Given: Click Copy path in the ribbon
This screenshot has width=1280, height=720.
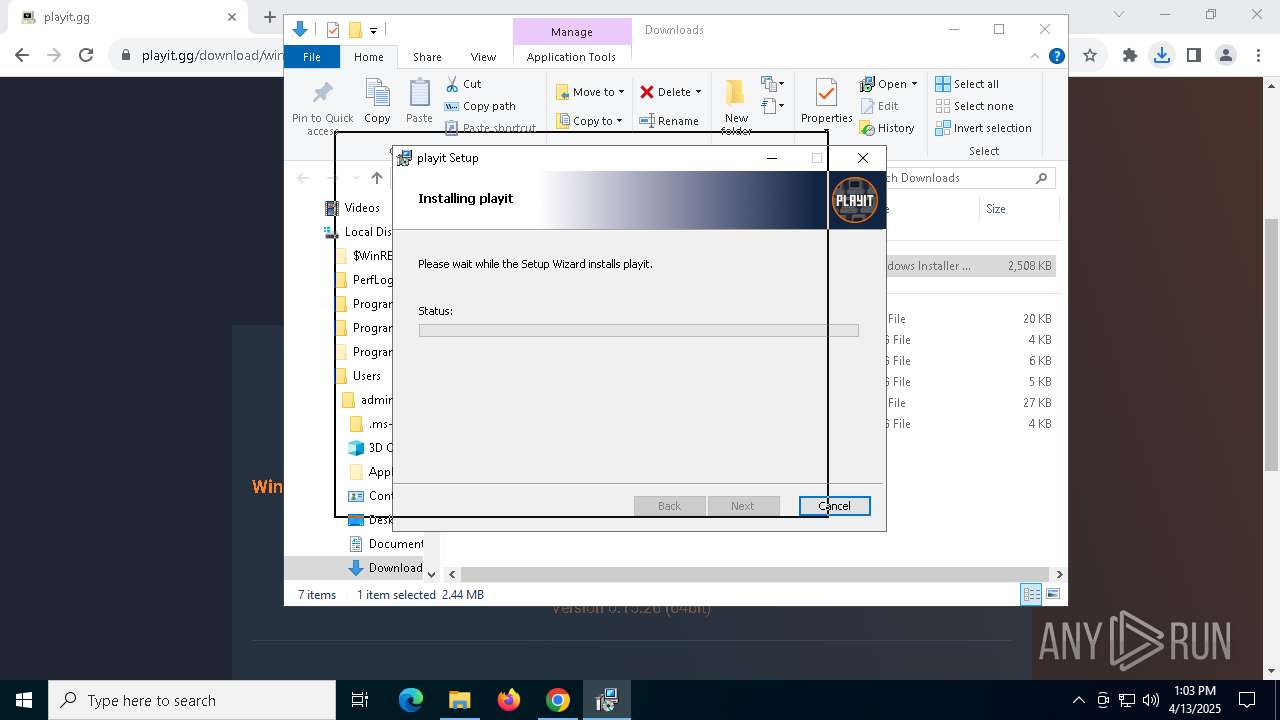Looking at the screenshot, I should (x=480, y=106).
